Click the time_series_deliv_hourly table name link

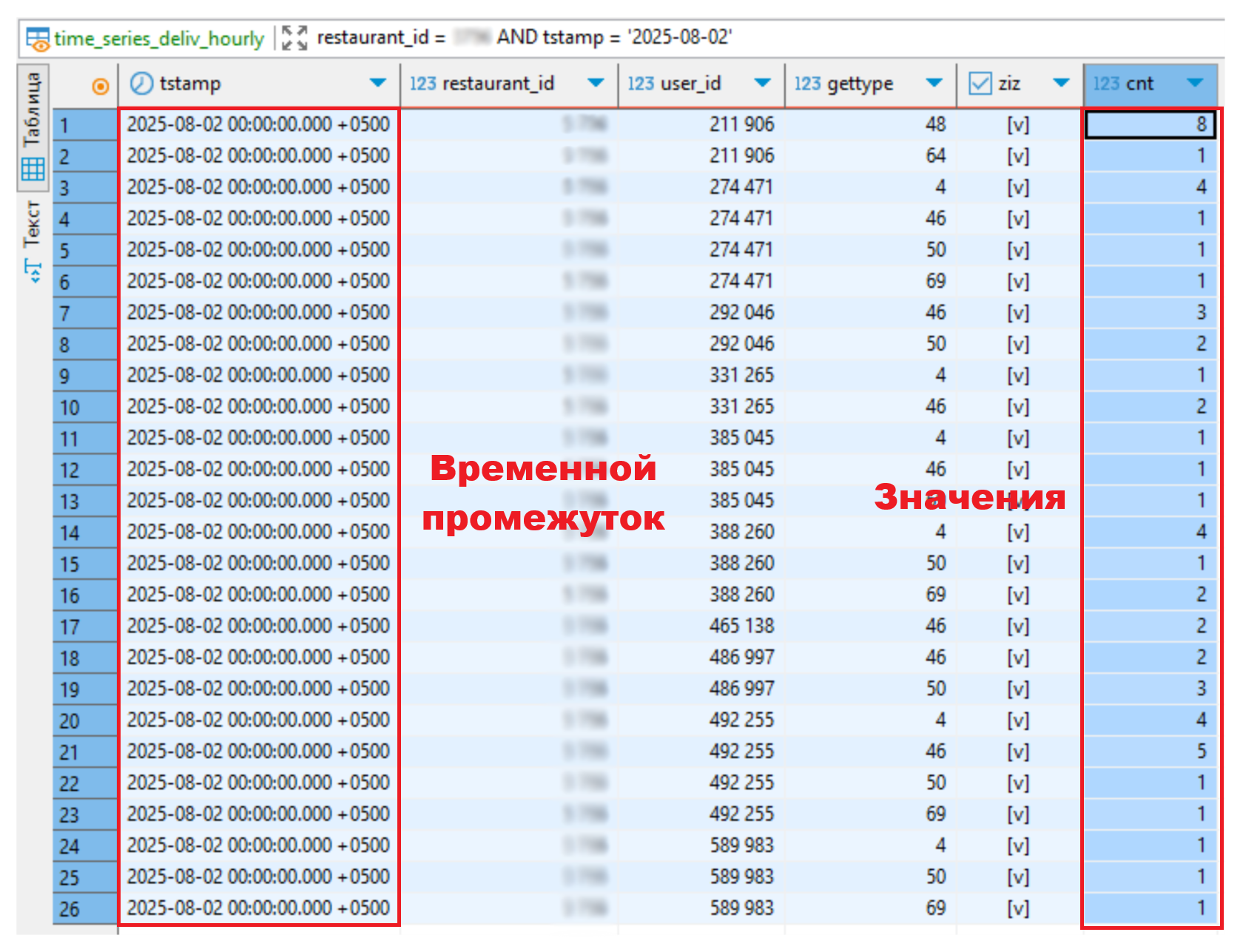[158, 38]
